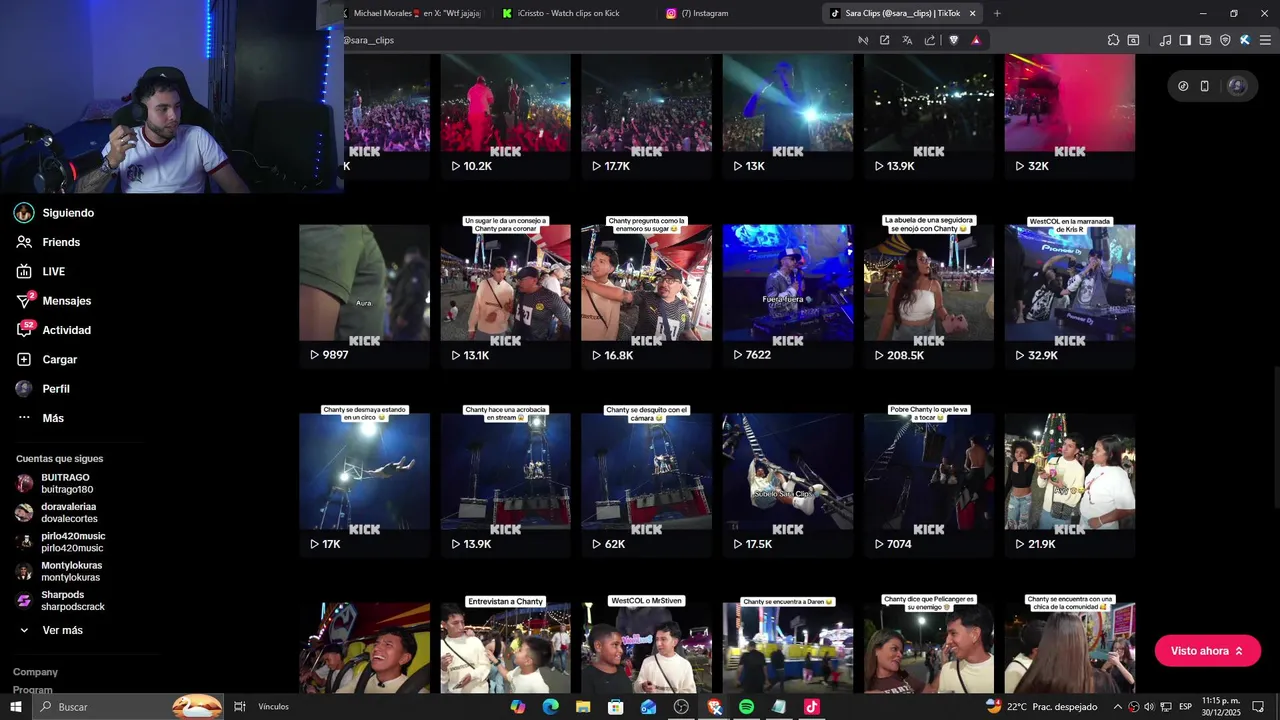Screen dimensions: 1280x720
Task: Go to TikTok LIVE page
Action: click(41, 271)
